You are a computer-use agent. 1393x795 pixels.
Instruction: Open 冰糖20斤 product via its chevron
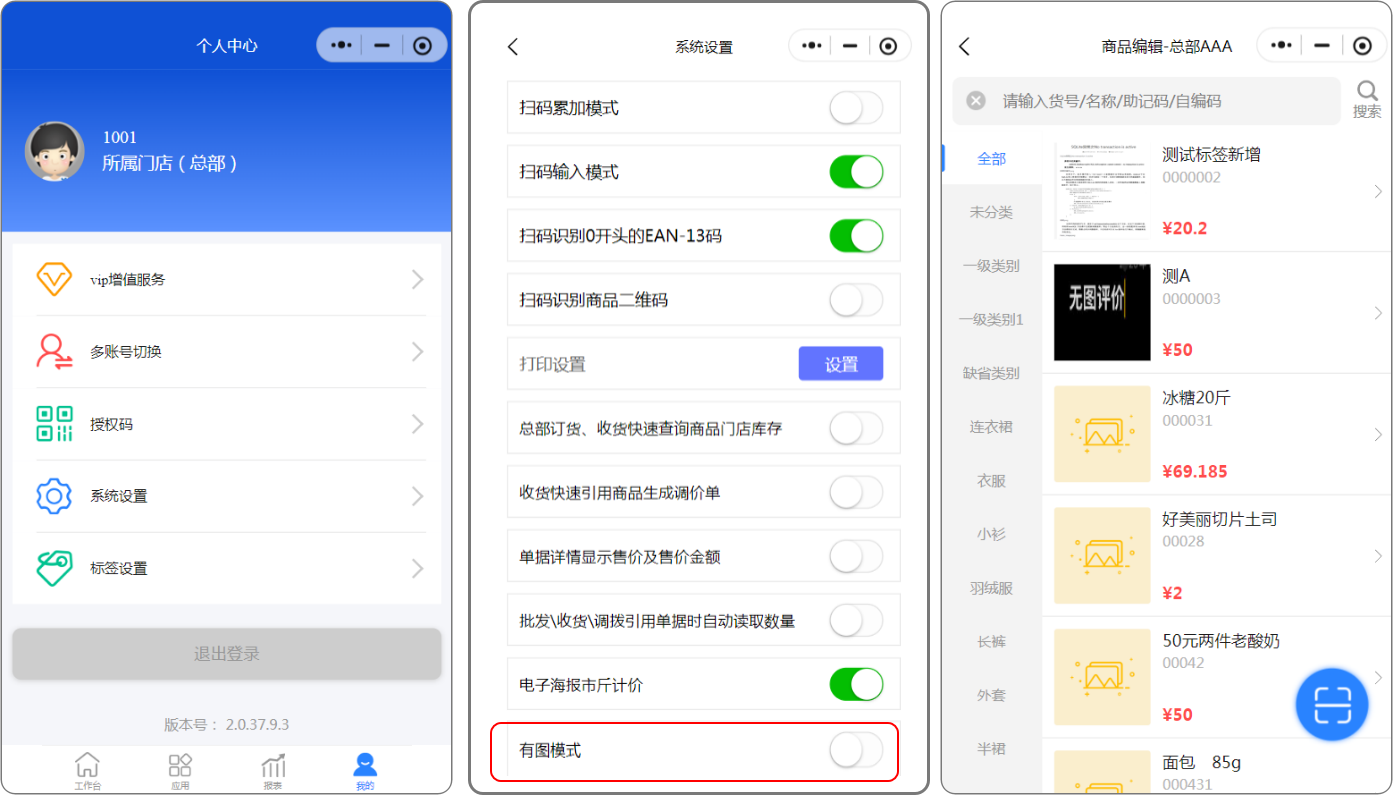pyautogui.click(x=1378, y=434)
